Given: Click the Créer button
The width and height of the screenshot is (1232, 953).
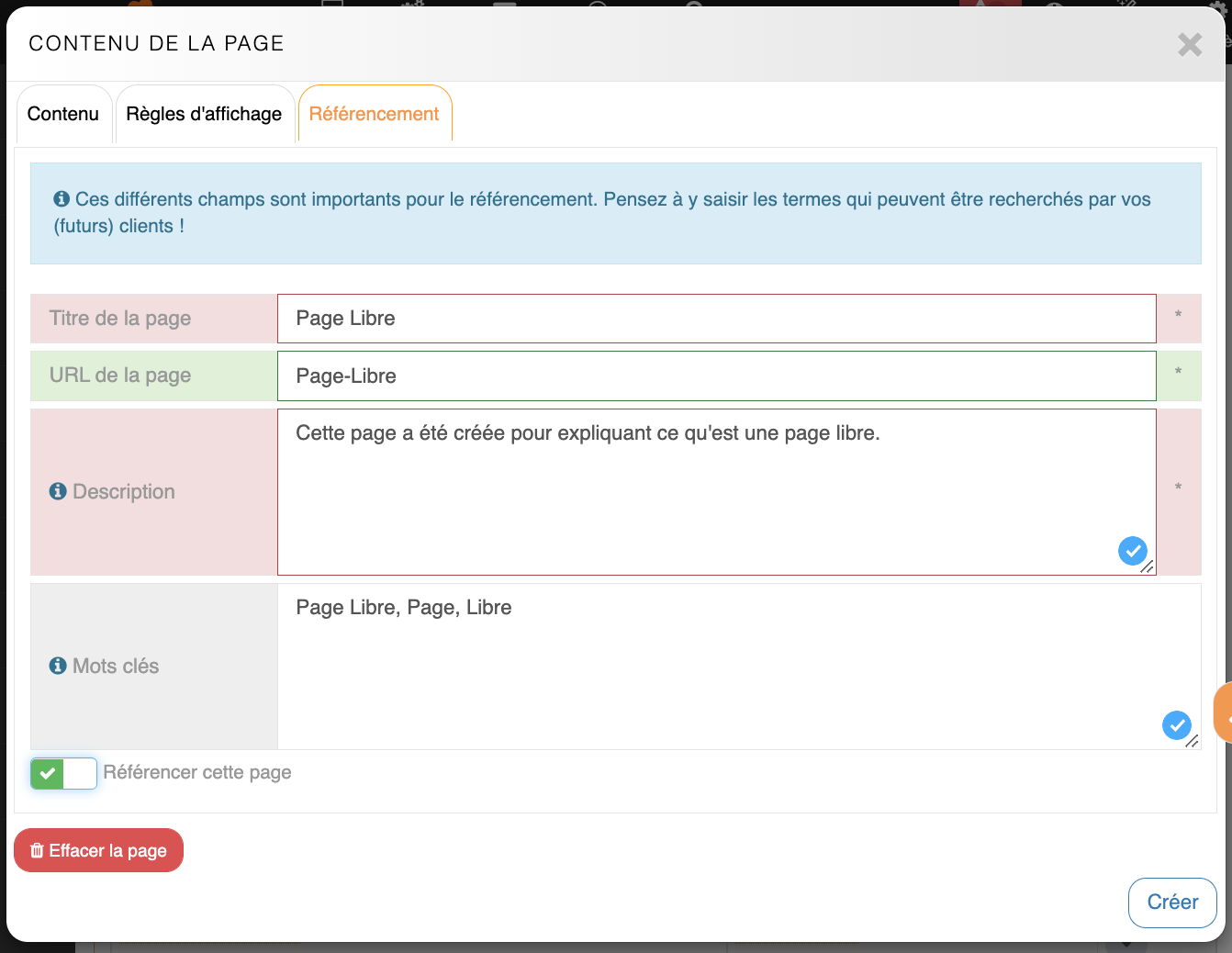Looking at the screenshot, I should (1172, 903).
